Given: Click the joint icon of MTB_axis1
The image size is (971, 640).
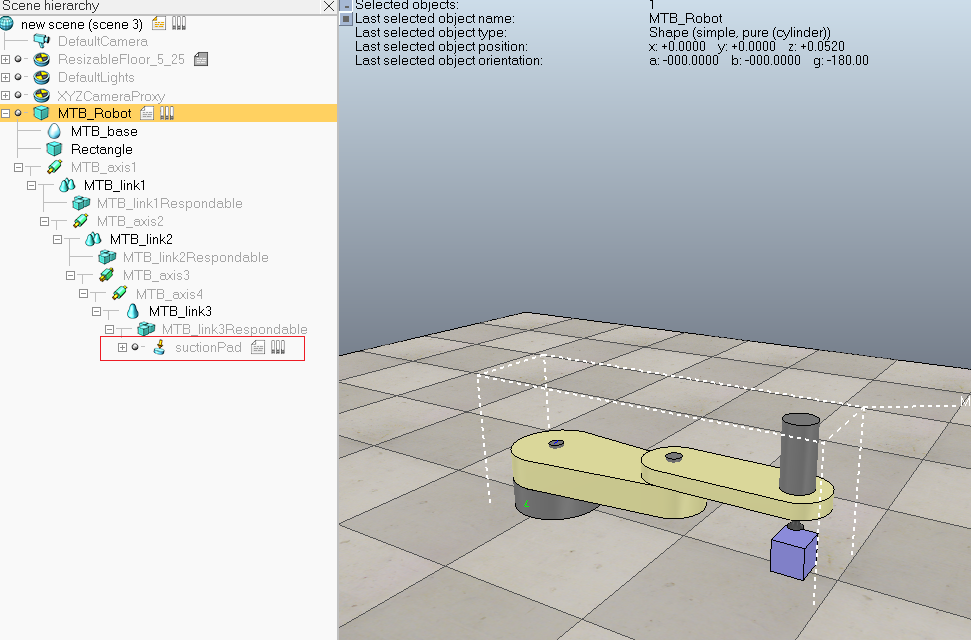Looking at the screenshot, I should (54, 167).
